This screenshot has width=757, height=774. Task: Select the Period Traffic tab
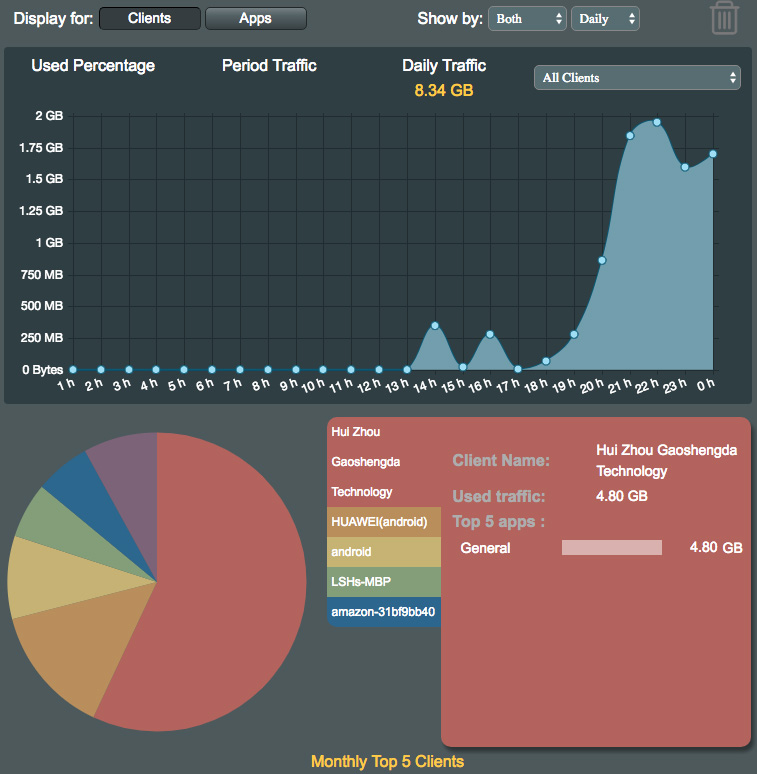[269, 66]
